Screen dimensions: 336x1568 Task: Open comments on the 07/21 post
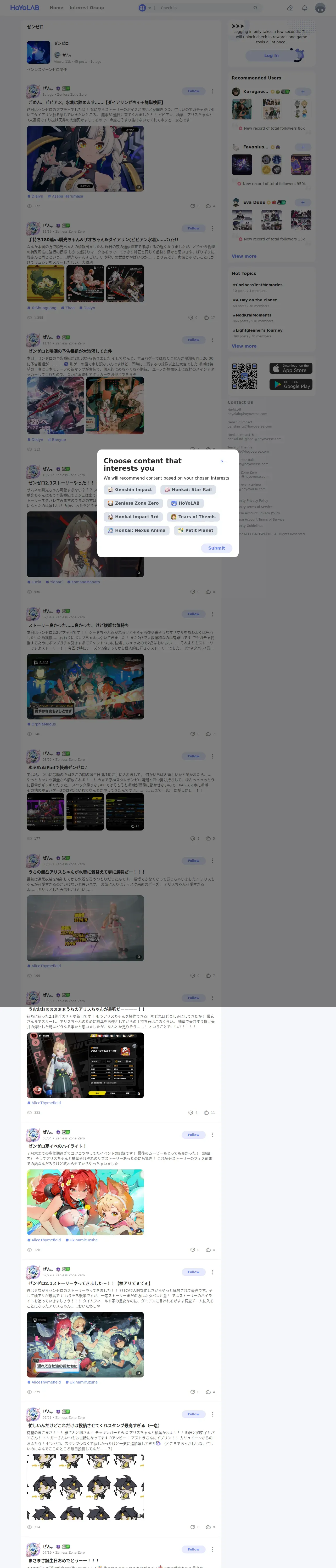point(194,1527)
